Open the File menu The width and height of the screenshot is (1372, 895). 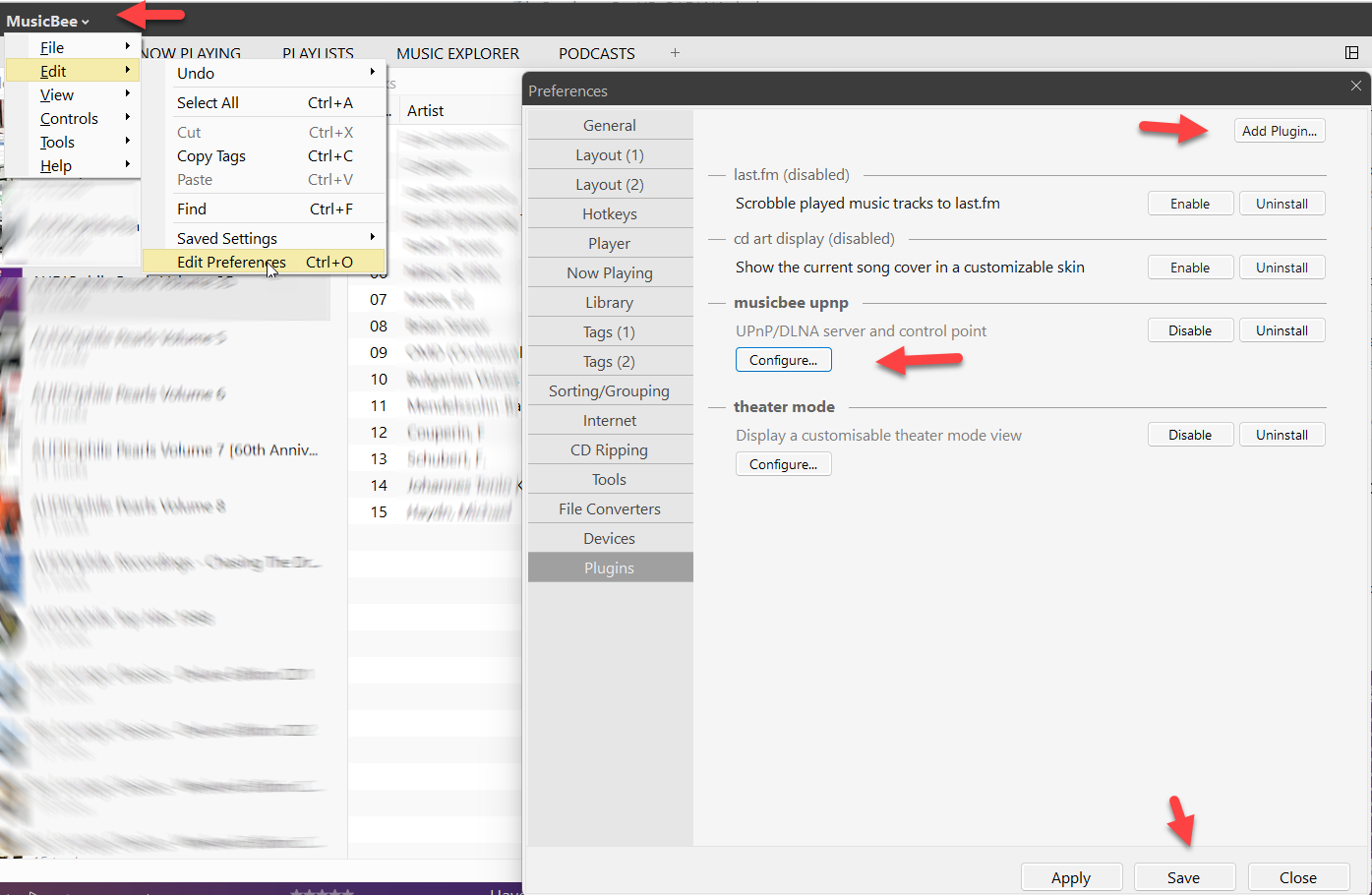coord(73,47)
